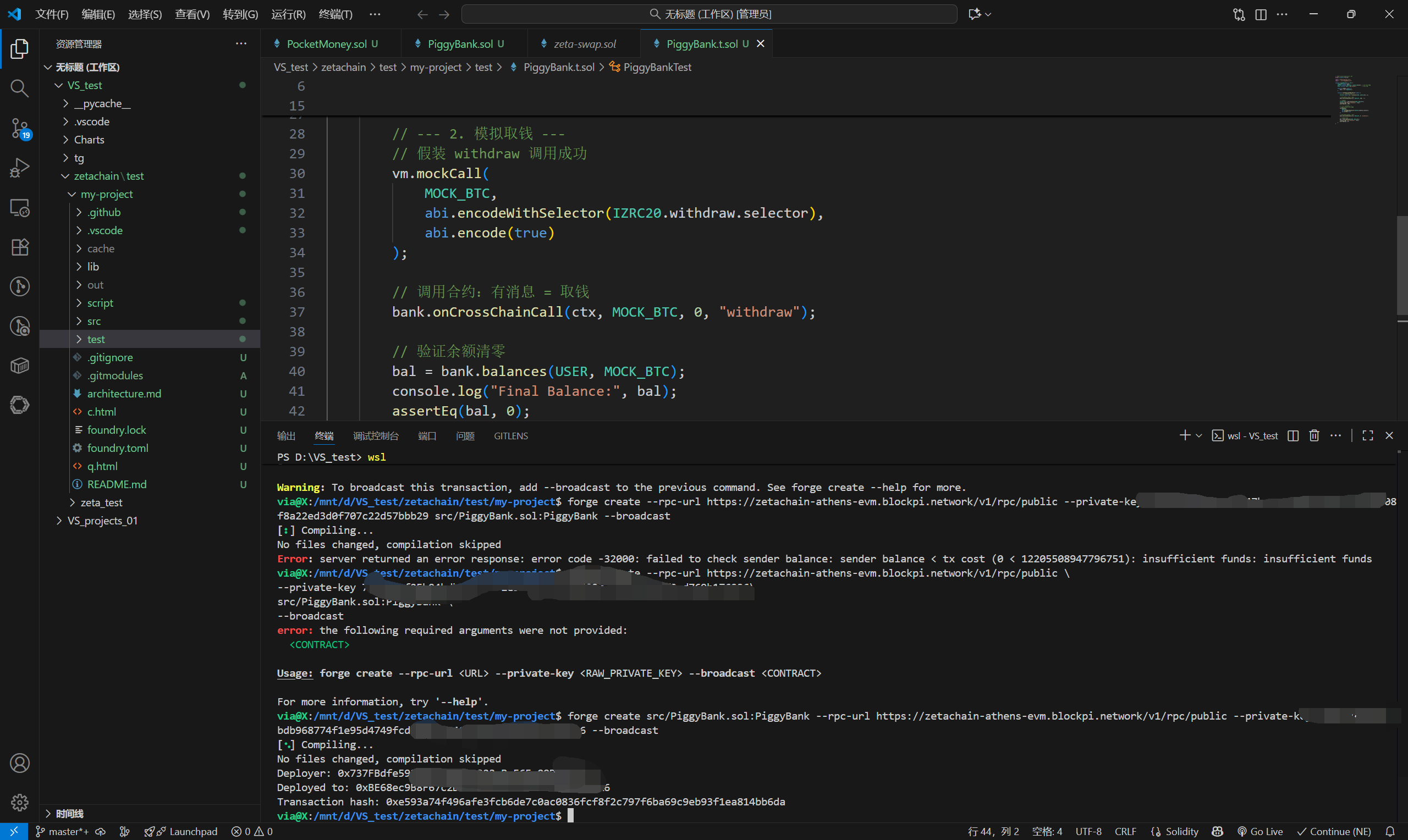Open .gitmodules file
The image size is (1408, 840).
(x=115, y=375)
